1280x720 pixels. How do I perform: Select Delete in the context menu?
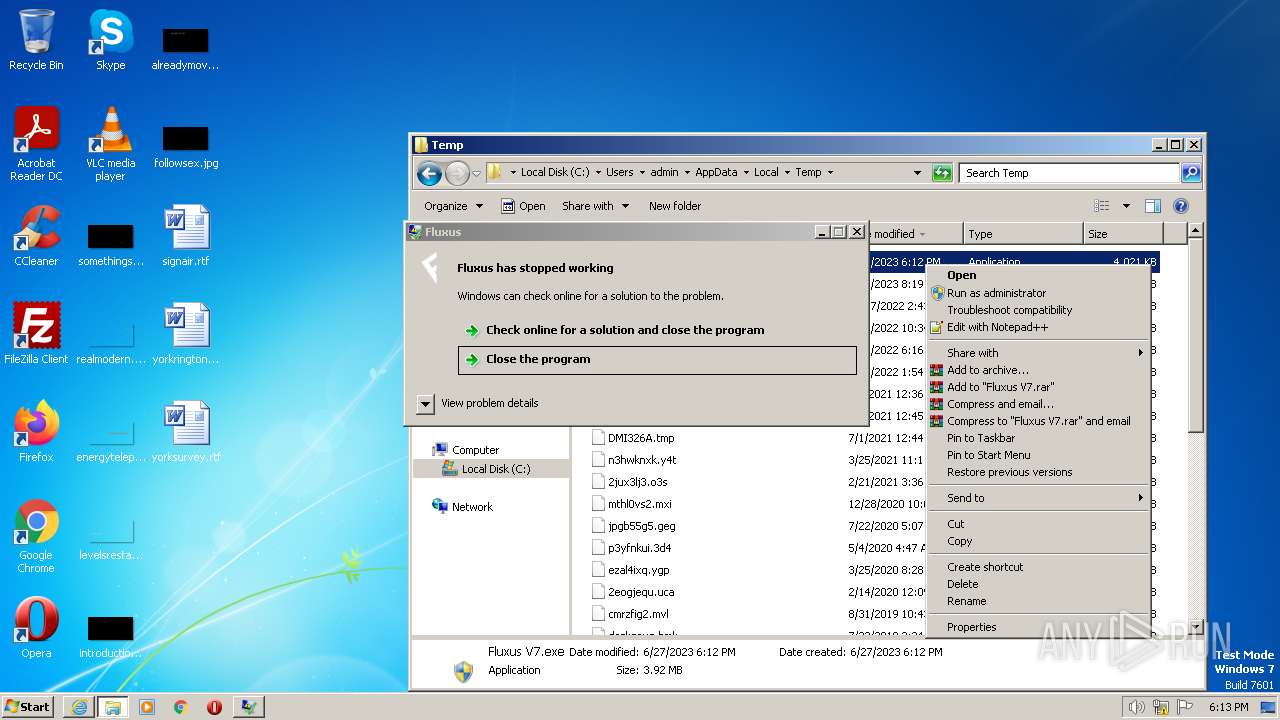(x=1037, y=584)
